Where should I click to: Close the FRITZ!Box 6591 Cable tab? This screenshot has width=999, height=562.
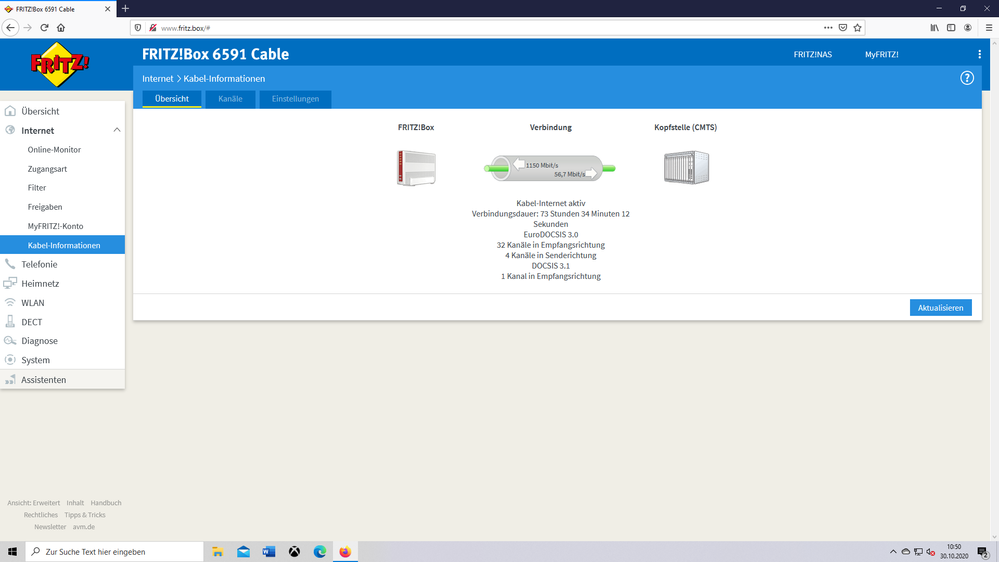tap(107, 9)
